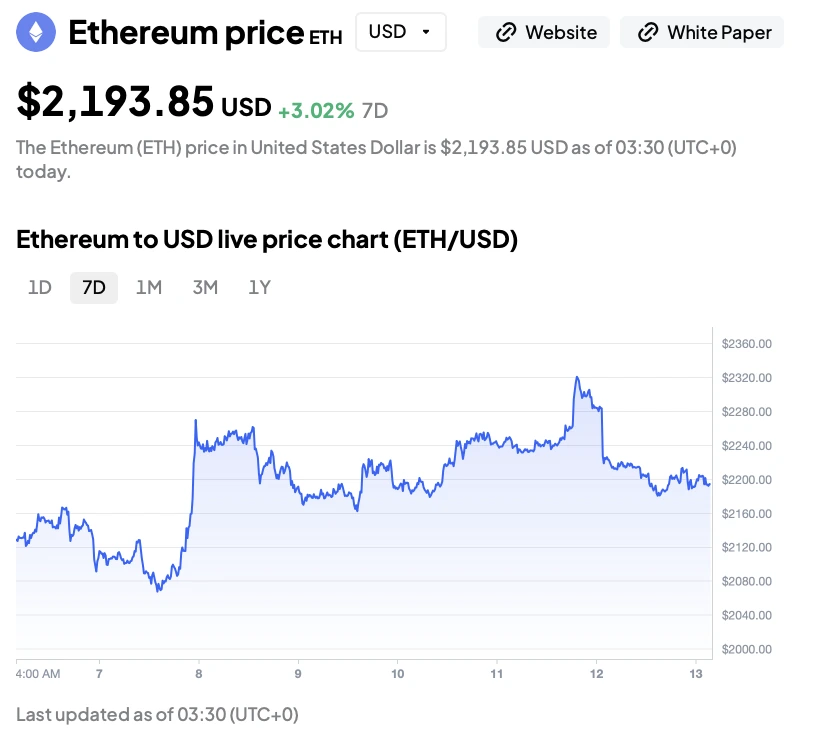Click the chain-link icon beside Website
This screenshot has width=840, height=742.
pos(507,32)
